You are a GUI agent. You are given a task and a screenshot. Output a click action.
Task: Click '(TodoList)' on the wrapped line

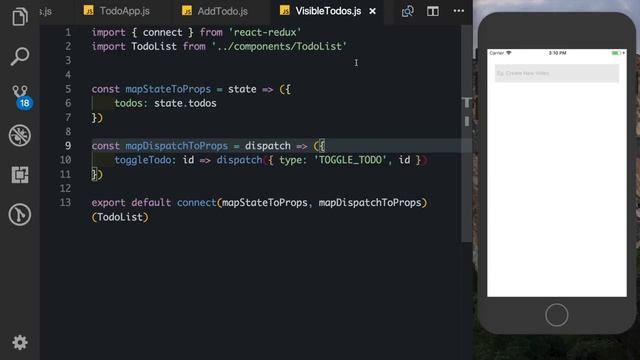coord(120,217)
